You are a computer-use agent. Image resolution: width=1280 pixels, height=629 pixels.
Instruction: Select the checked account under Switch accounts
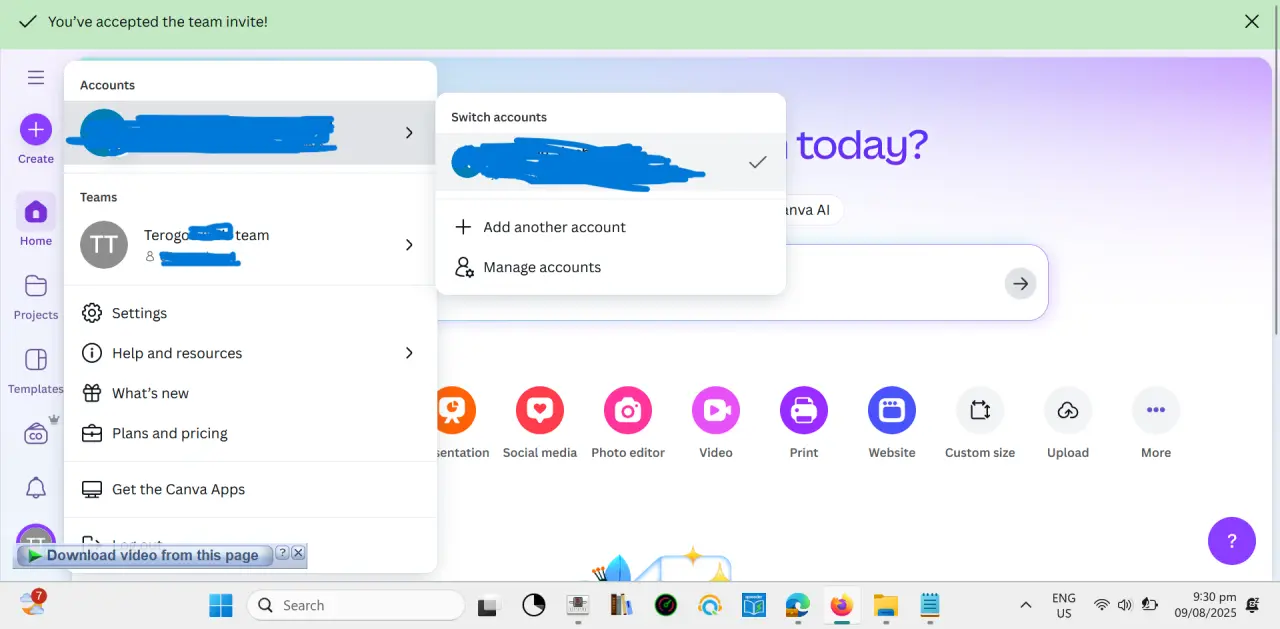[610, 162]
